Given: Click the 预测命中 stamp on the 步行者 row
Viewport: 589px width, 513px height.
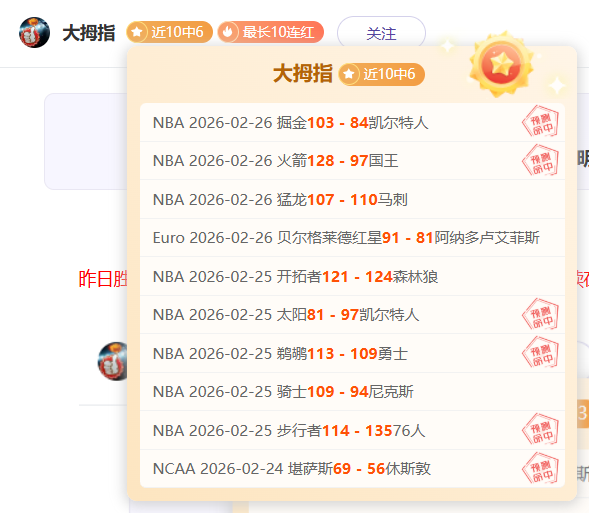Looking at the screenshot, I should click(541, 430).
